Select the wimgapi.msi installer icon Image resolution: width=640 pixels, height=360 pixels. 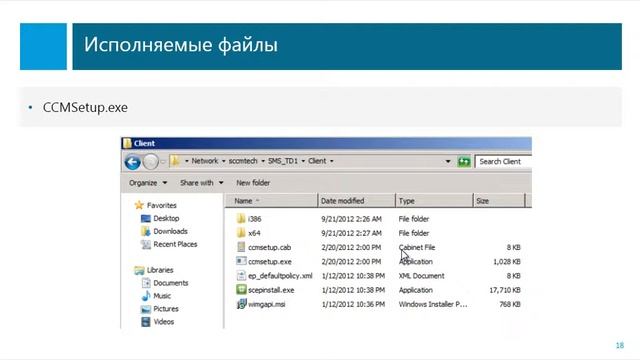pyautogui.click(x=241, y=304)
